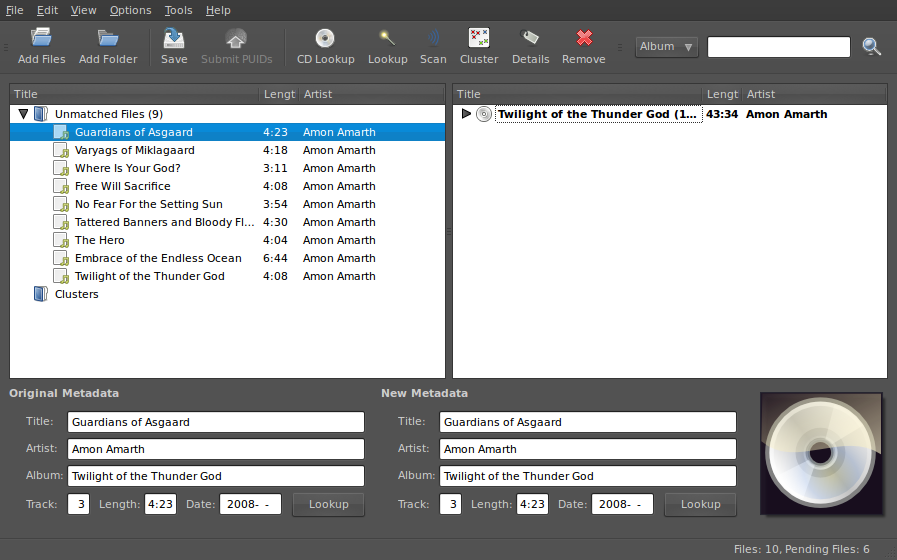Select 'Tattered Banners and Bloody Fl...' row
Viewport: 897px width, 560px height.
(227, 223)
